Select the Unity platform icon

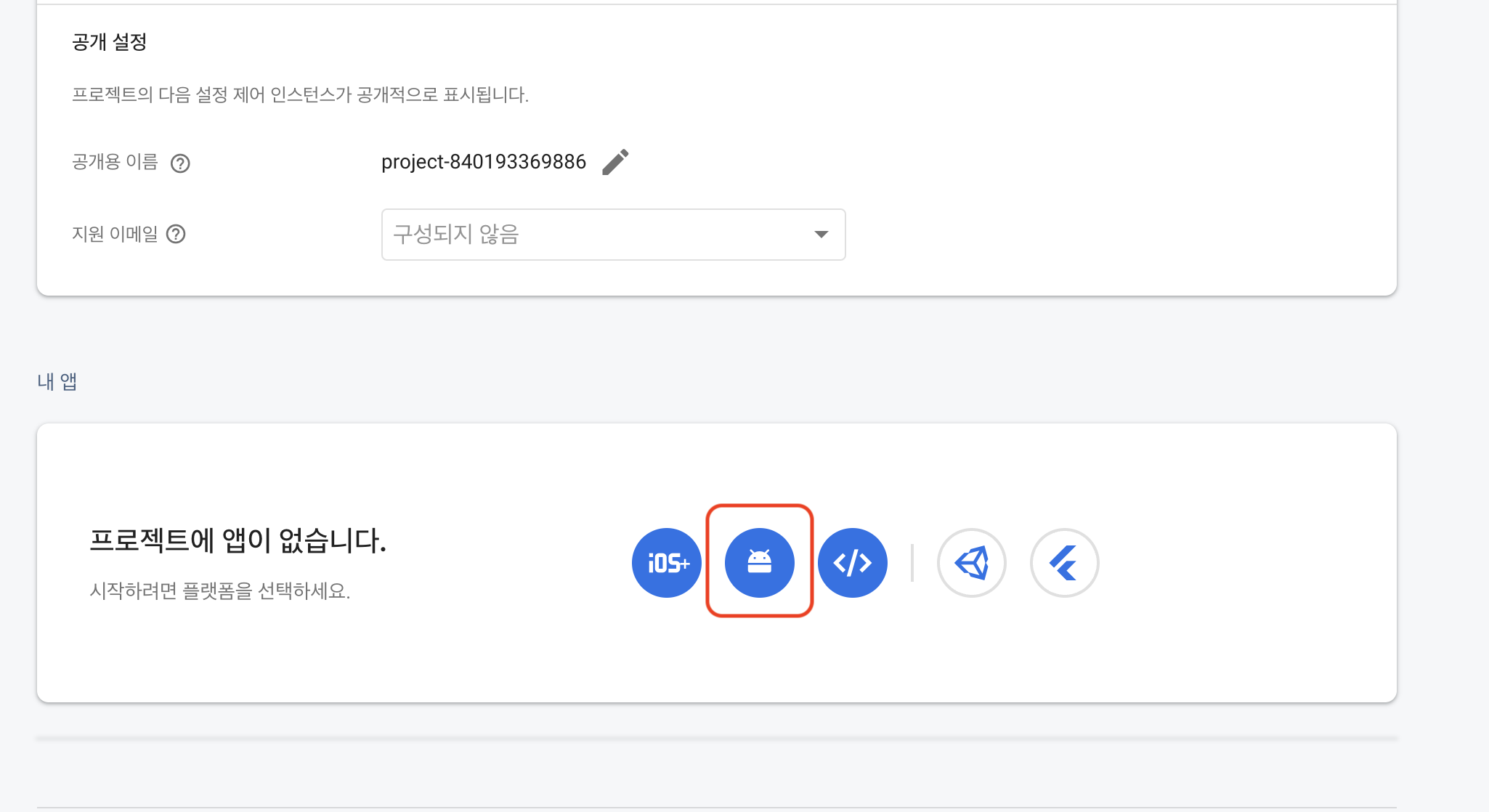(x=971, y=563)
